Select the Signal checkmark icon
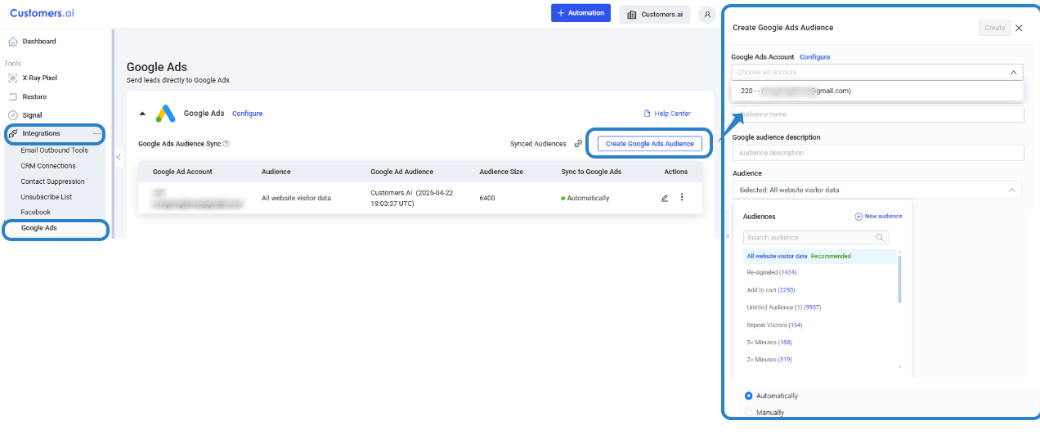This screenshot has width=1040, height=443. pos(13,115)
